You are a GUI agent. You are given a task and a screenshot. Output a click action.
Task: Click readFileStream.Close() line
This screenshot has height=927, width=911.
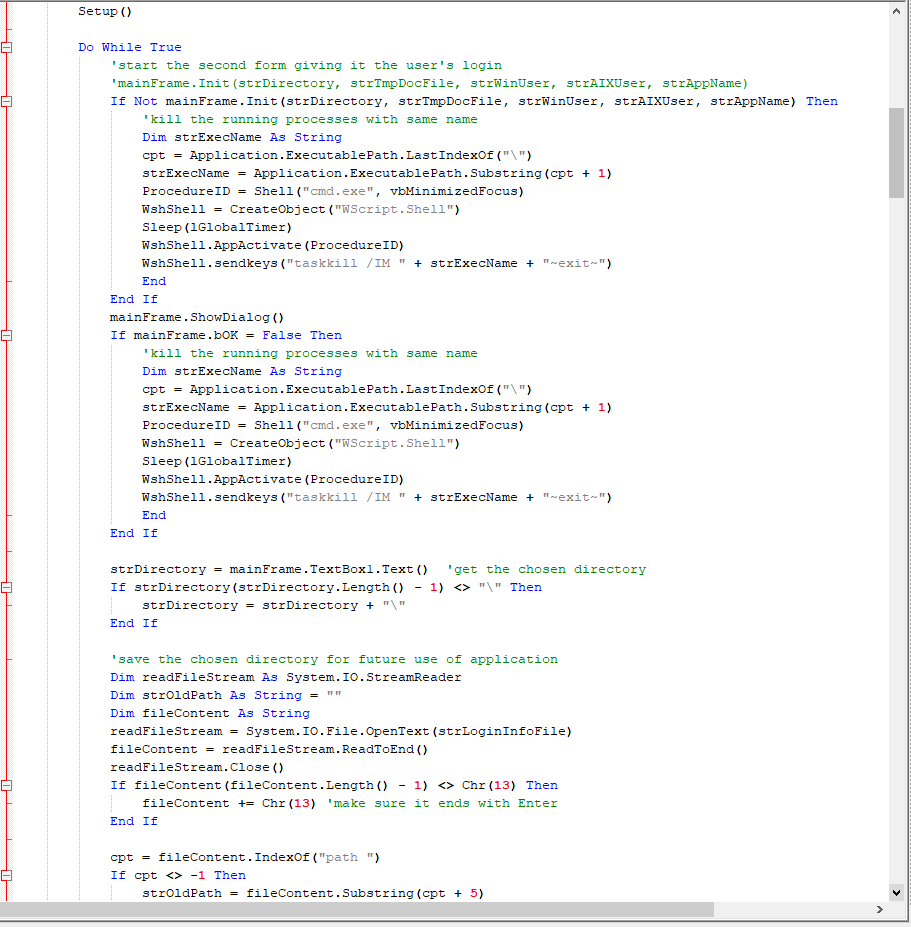[x=197, y=767]
